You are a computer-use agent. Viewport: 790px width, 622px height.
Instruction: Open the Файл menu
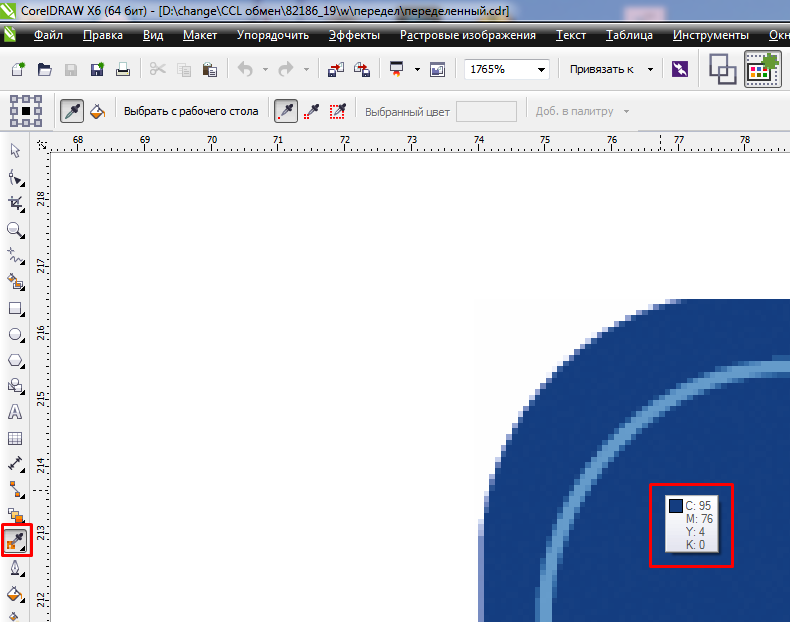48,35
